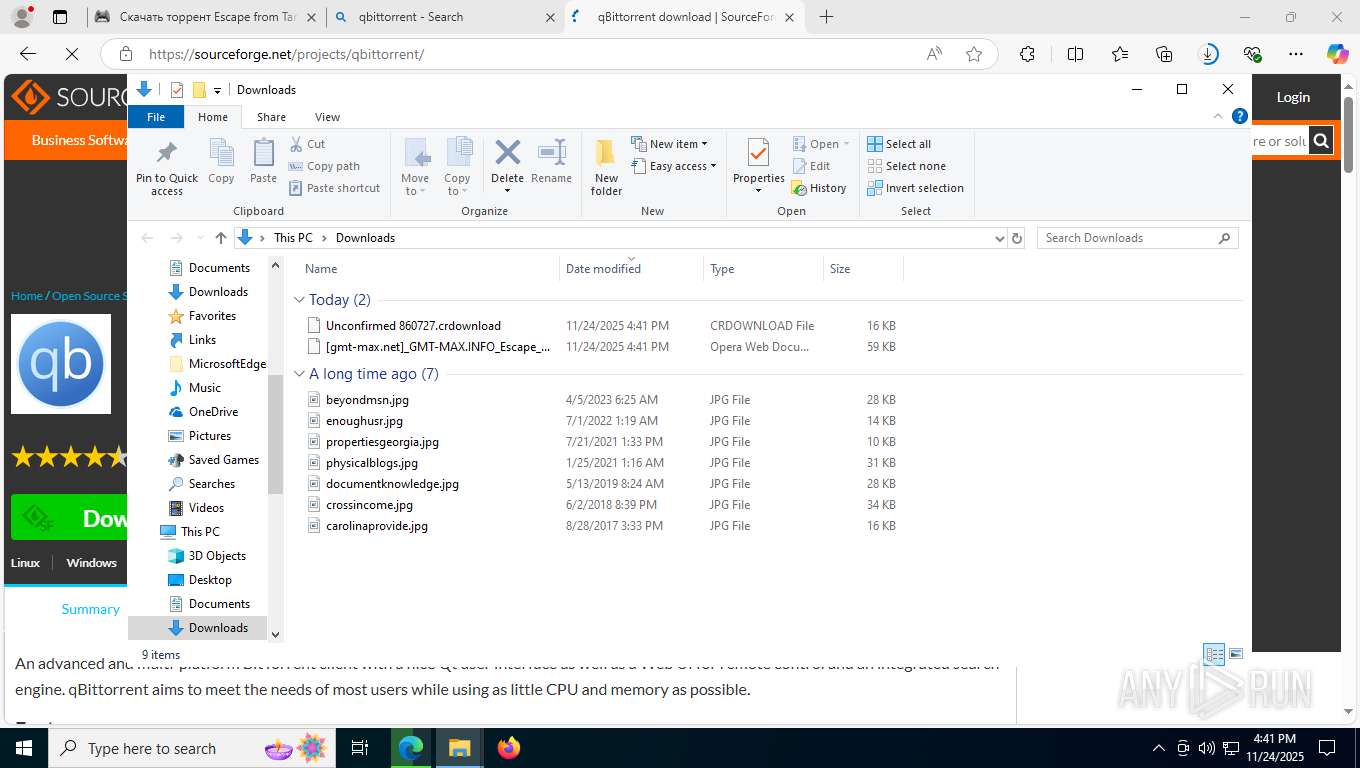This screenshot has width=1360, height=768.
Task: Click the Up one level arrow
Action: click(221, 238)
